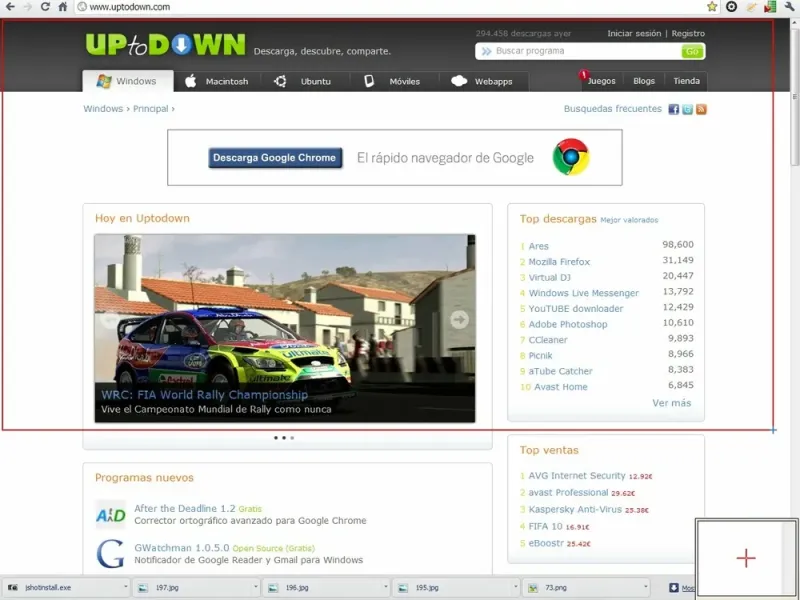Viewport: 800px width, 600px height.
Task: Click Ver más under Top descargas
Action: click(671, 403)
